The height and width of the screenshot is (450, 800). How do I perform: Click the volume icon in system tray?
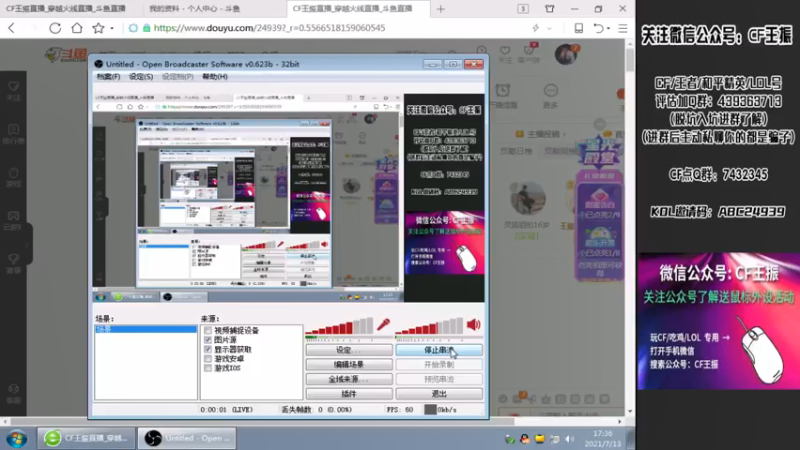pyautogui.click(x=570, y=439)
